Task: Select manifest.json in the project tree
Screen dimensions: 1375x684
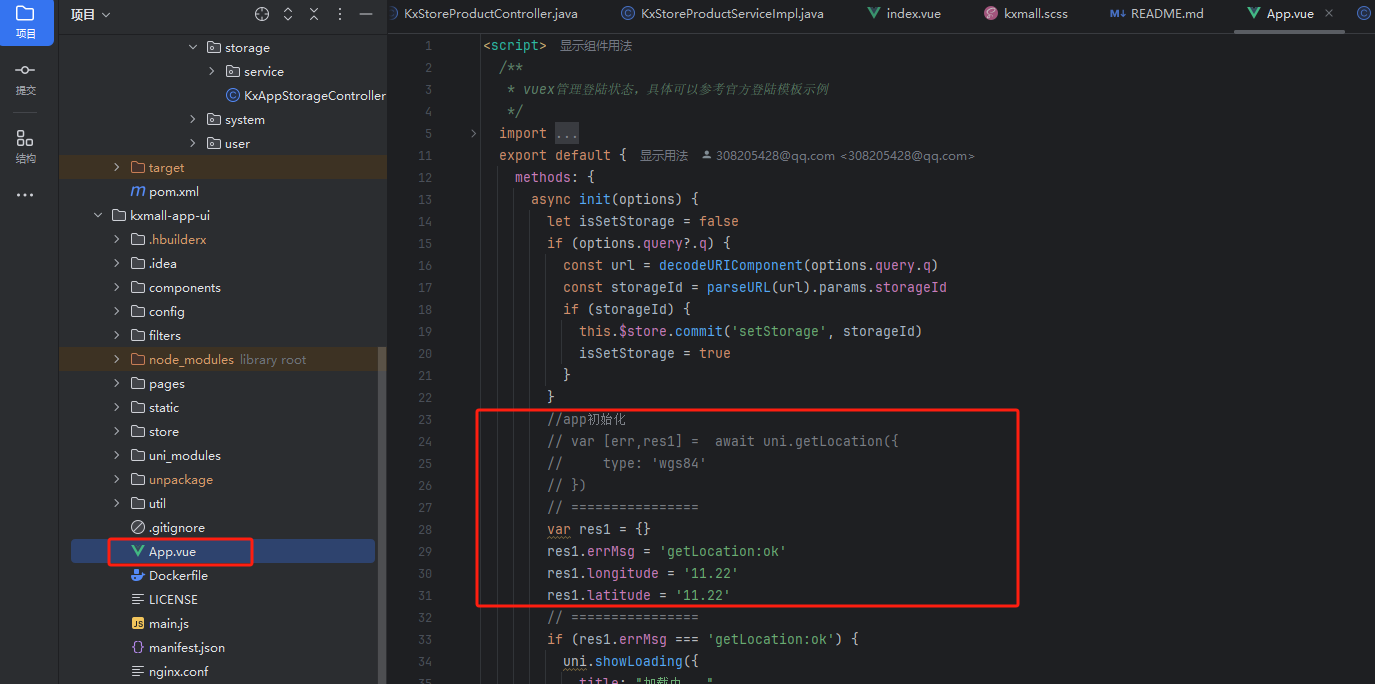Action: point(186,648)
